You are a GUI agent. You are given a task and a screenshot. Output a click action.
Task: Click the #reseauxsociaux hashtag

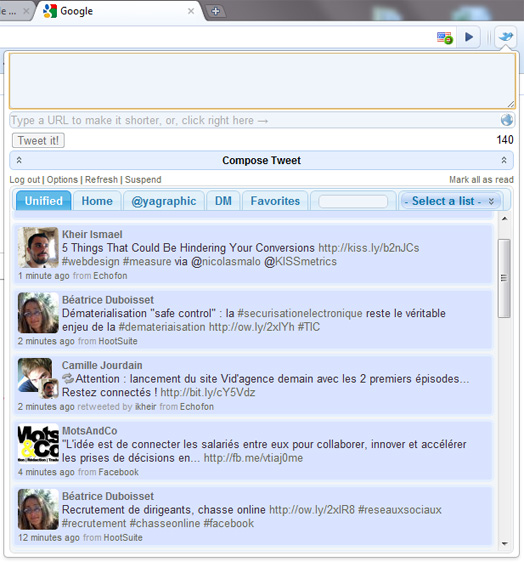[x=400, y=510]
